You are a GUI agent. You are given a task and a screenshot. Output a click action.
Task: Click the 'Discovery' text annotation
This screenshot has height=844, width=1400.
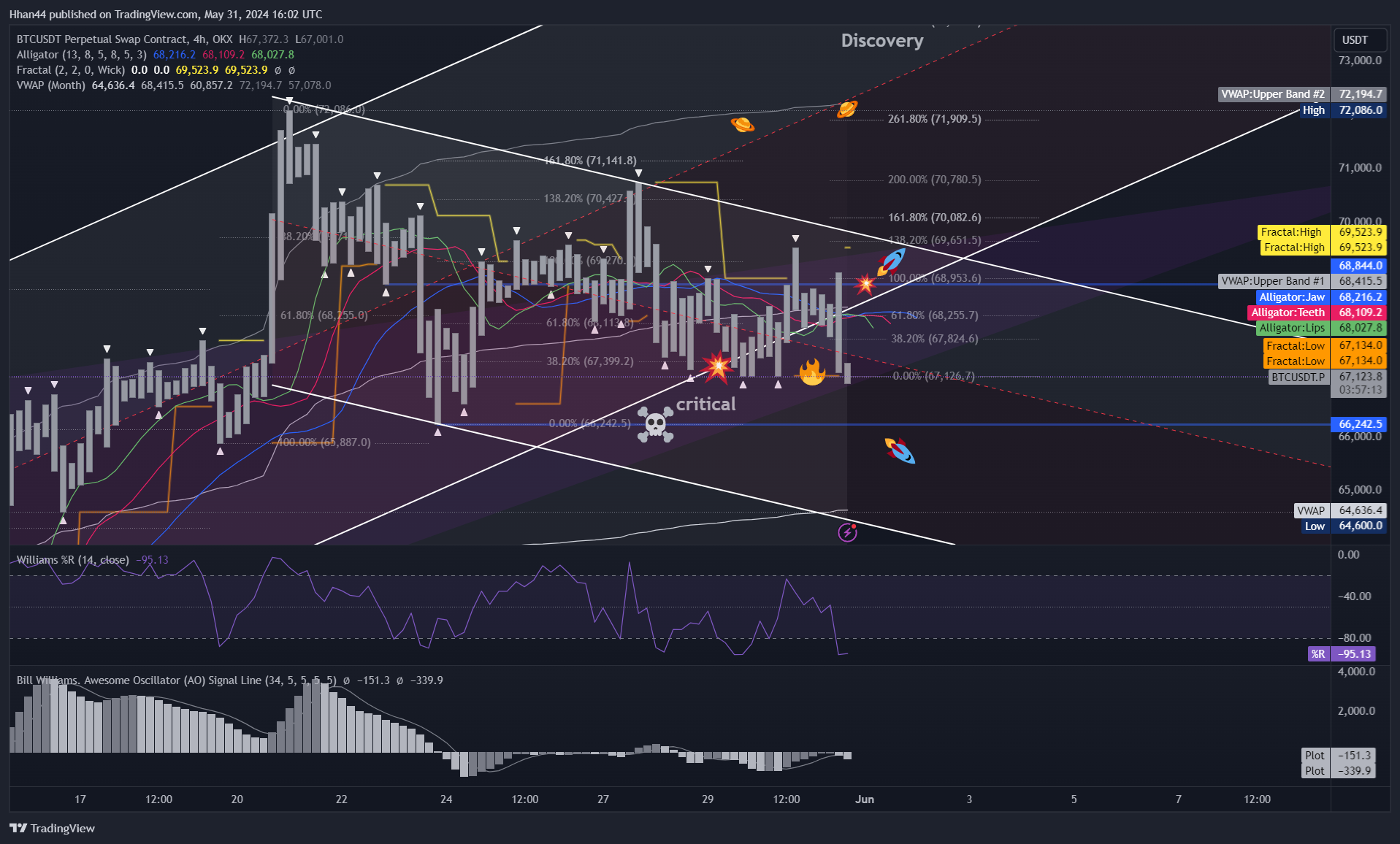coord(882,41)
